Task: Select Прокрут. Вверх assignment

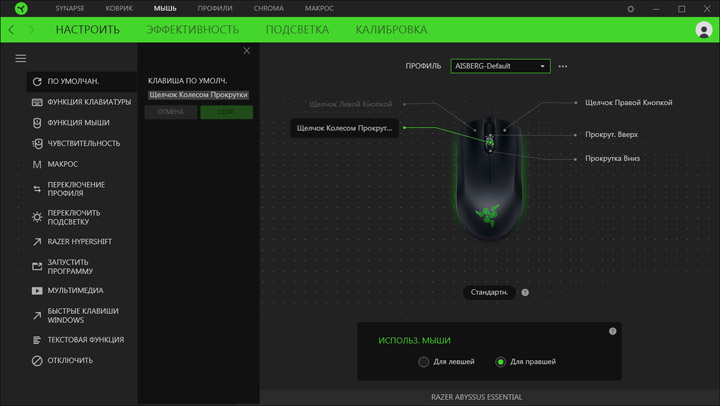Action: pos(611,135)
